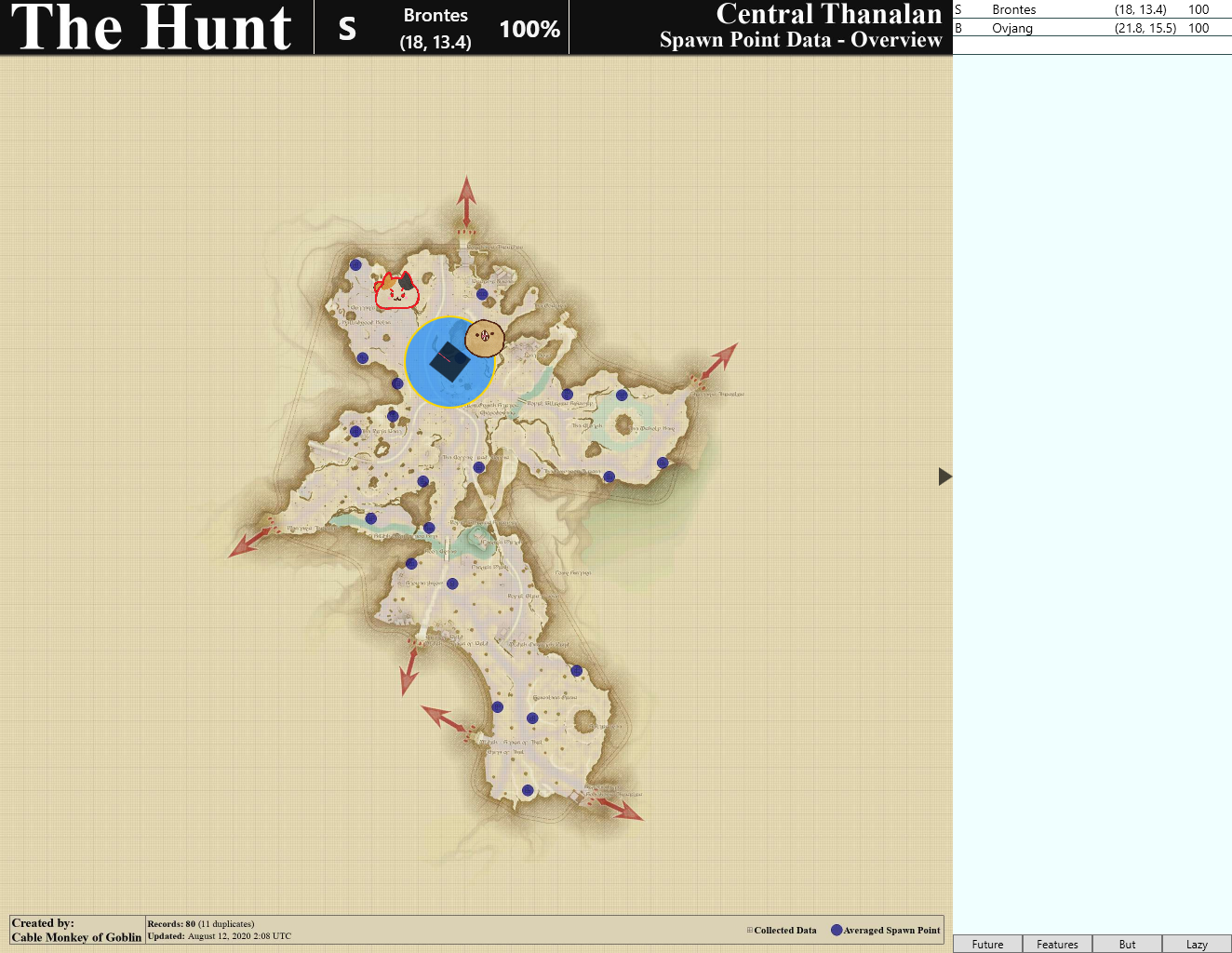Click the Central Thanalan title

(829, 14)
